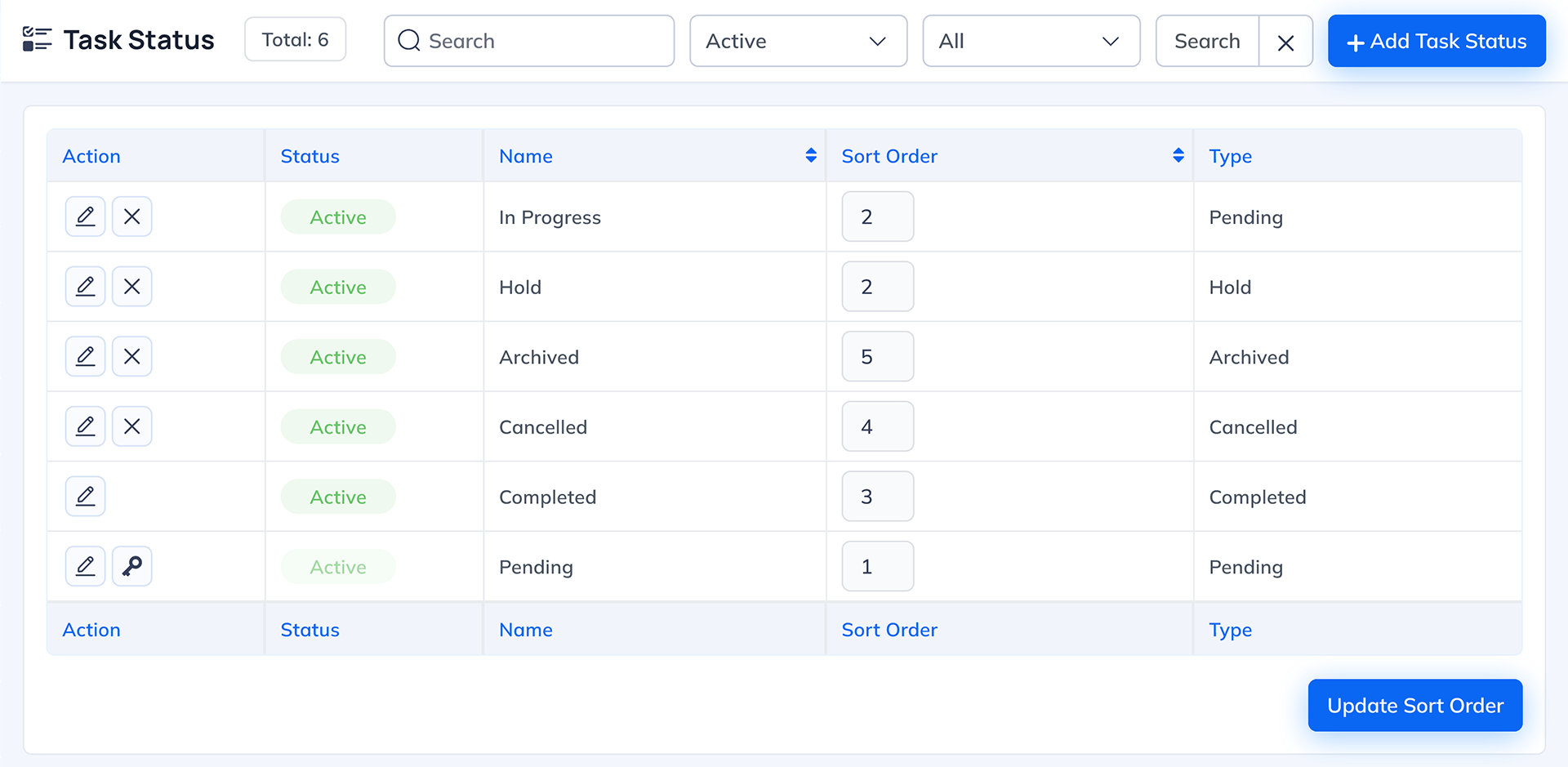Screen dimensions: 1568x767
Task: Click the sort order field for Archived
Action: [877, 357]
